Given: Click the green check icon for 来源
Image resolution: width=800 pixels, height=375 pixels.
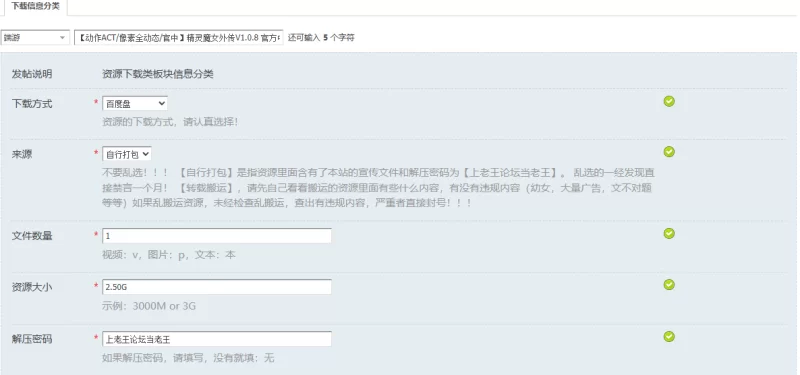Looking at the screenshot, I should point(669,152).
